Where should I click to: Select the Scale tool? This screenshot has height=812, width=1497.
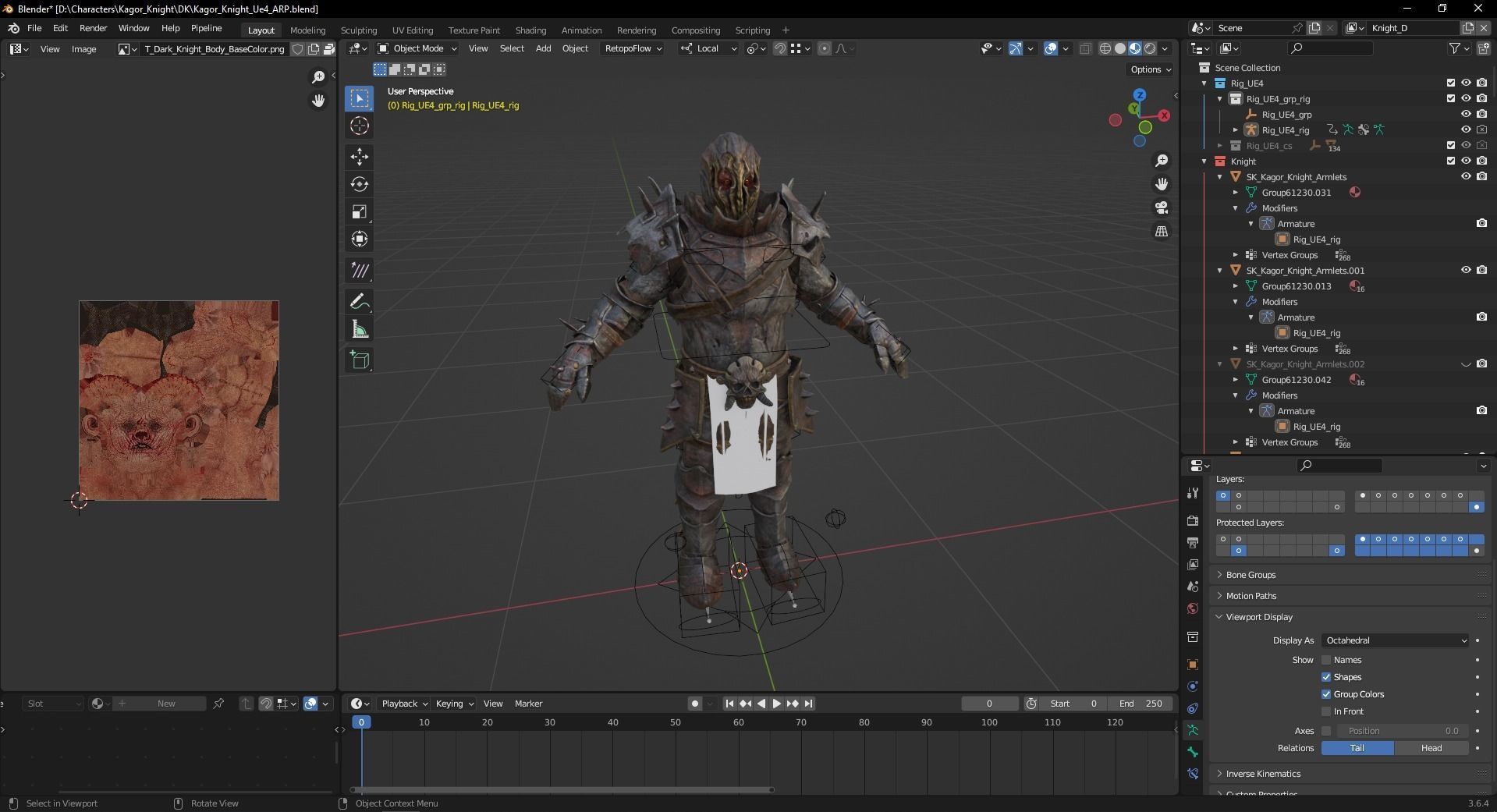click(360, 211)
